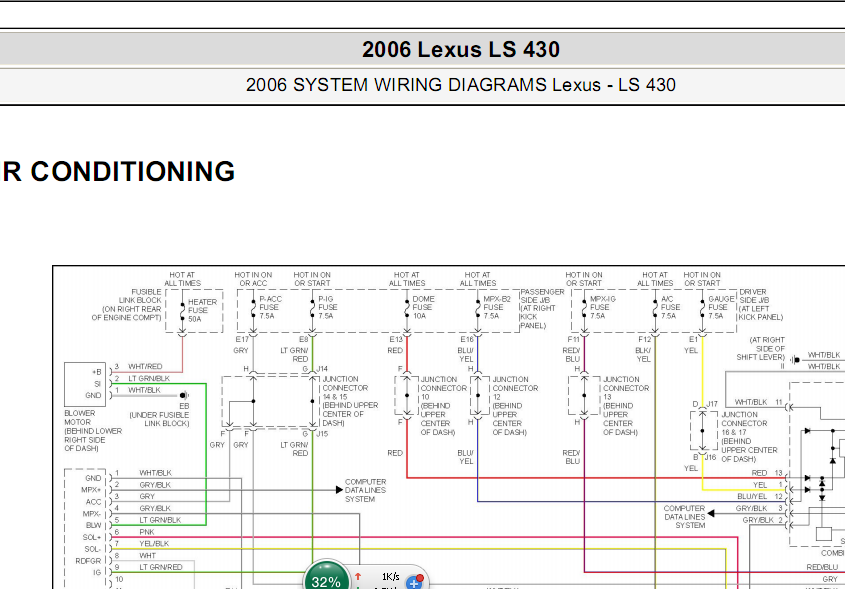Click the DOME FUSE 10A label
Image resolution: width=845 pixels, height=589 pixels.
(423, 307)
